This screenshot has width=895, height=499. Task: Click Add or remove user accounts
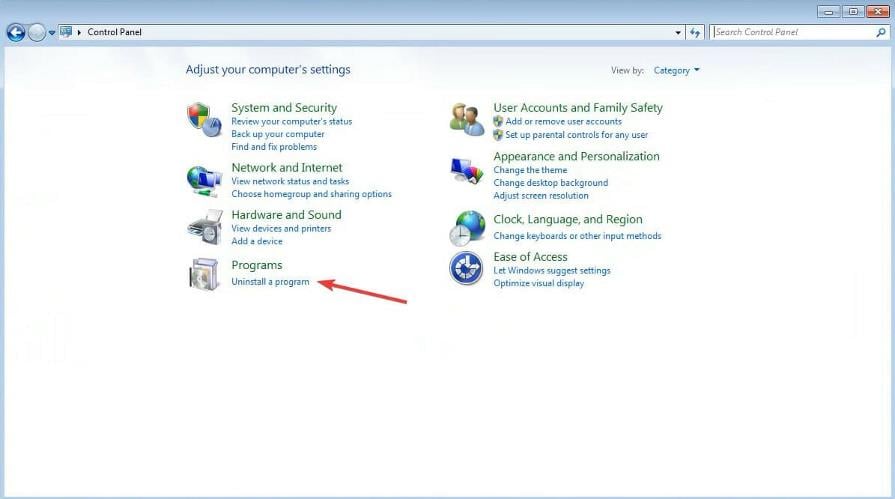563,121
